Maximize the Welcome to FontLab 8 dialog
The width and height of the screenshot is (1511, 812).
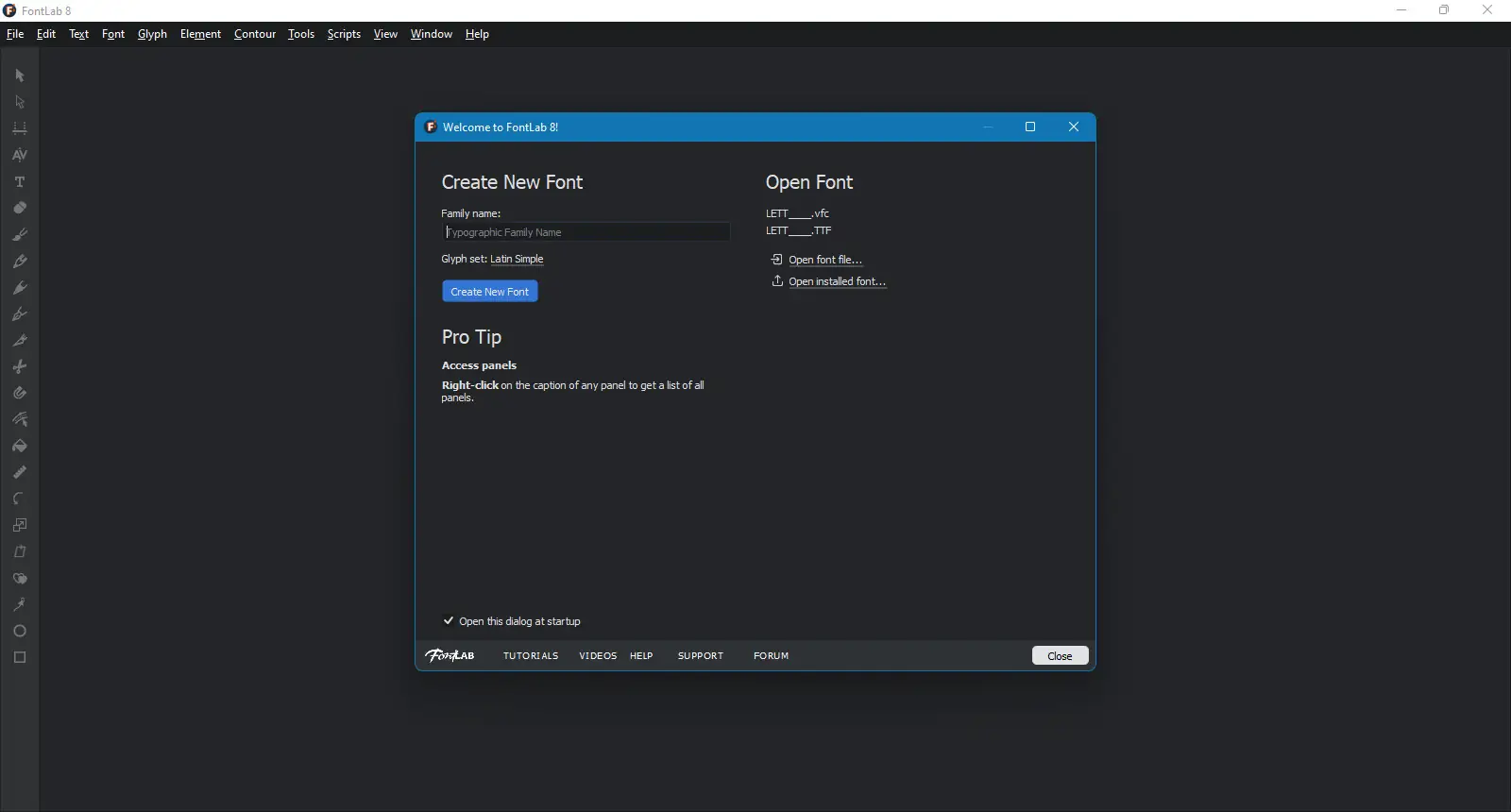pos(1030,127)
